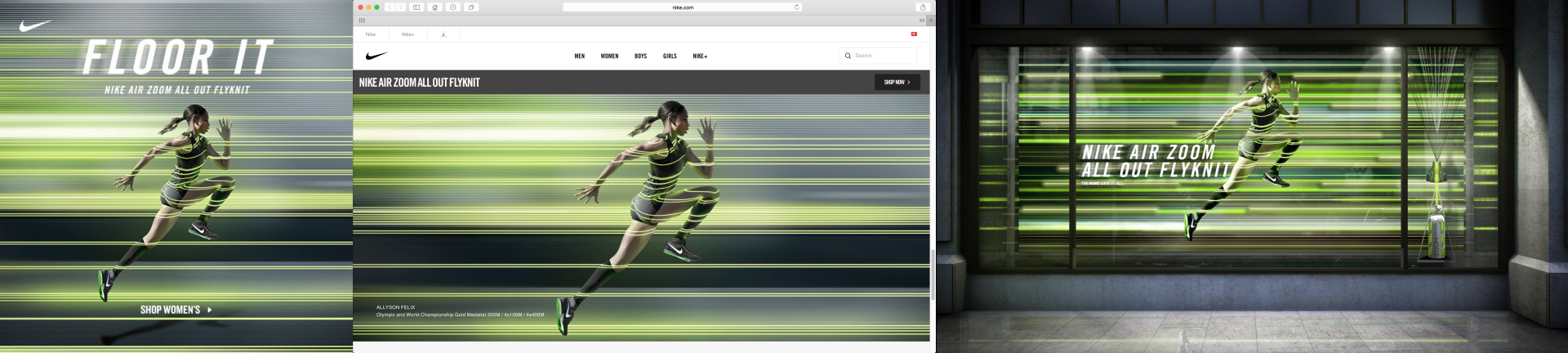The height and width of the screenshot is (353, 1568).
Task: Open the favorites grid icon
Action: point(362,20)
